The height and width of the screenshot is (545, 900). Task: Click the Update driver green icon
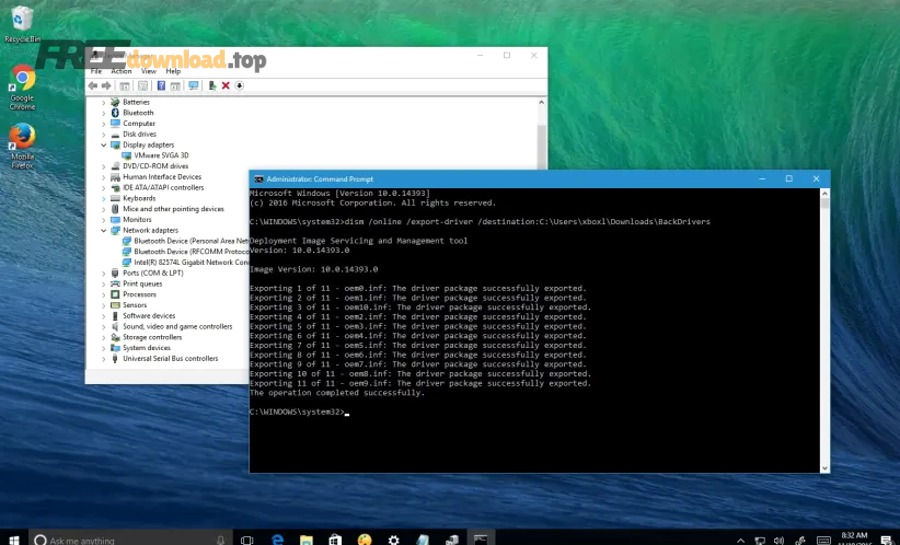[212, 85]
